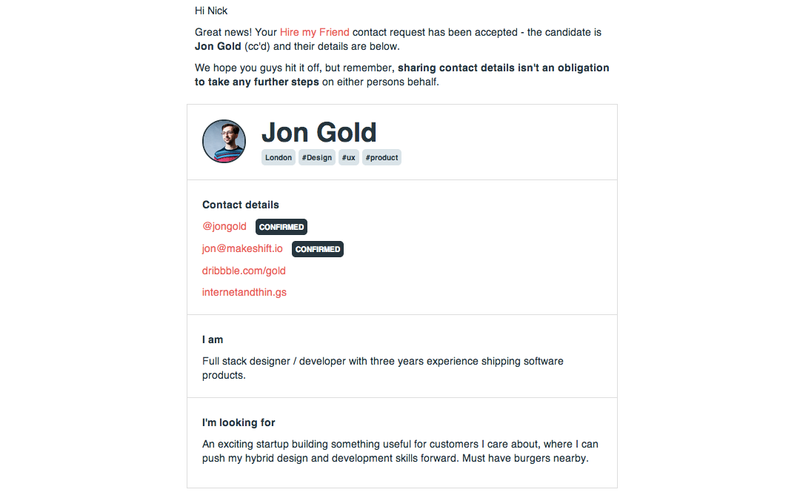Image resolution: width=800 pixels, height=493 pixels.
Task: Click the #ux tag
Action: click(348, 157)
